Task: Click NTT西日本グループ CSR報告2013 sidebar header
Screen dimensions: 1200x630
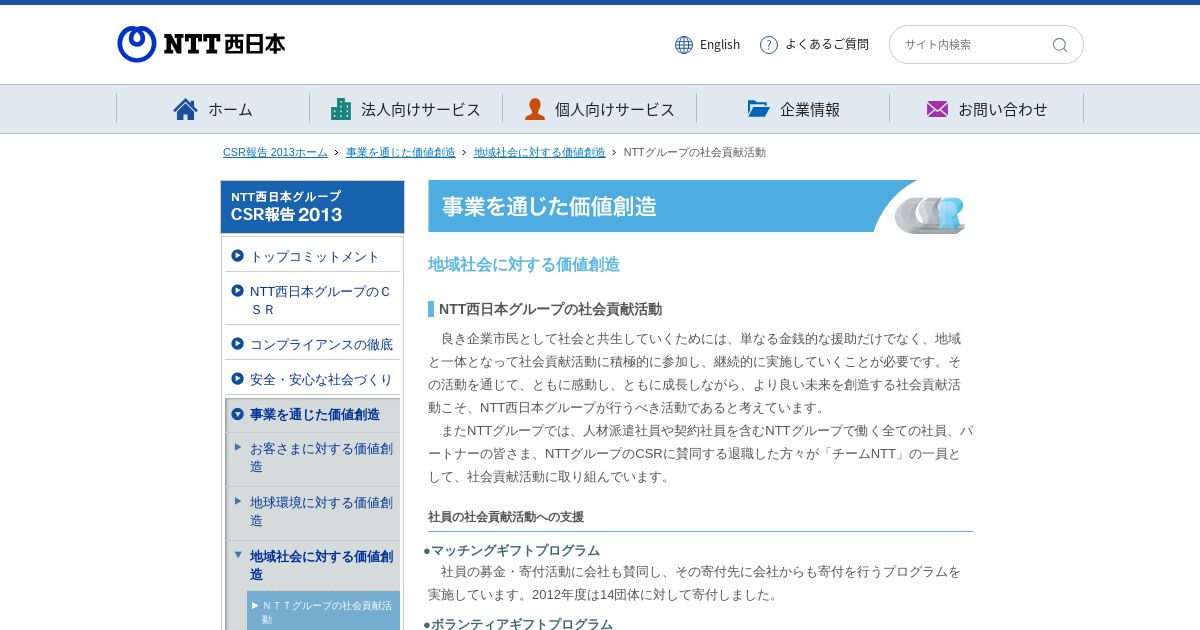Action: 312,207
